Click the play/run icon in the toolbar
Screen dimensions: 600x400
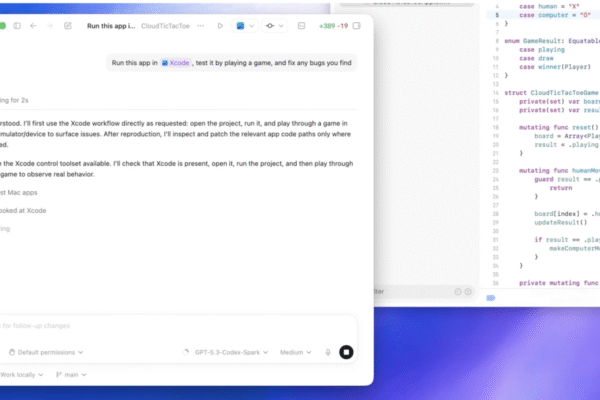pyautogui.click(x=220, y=26)
